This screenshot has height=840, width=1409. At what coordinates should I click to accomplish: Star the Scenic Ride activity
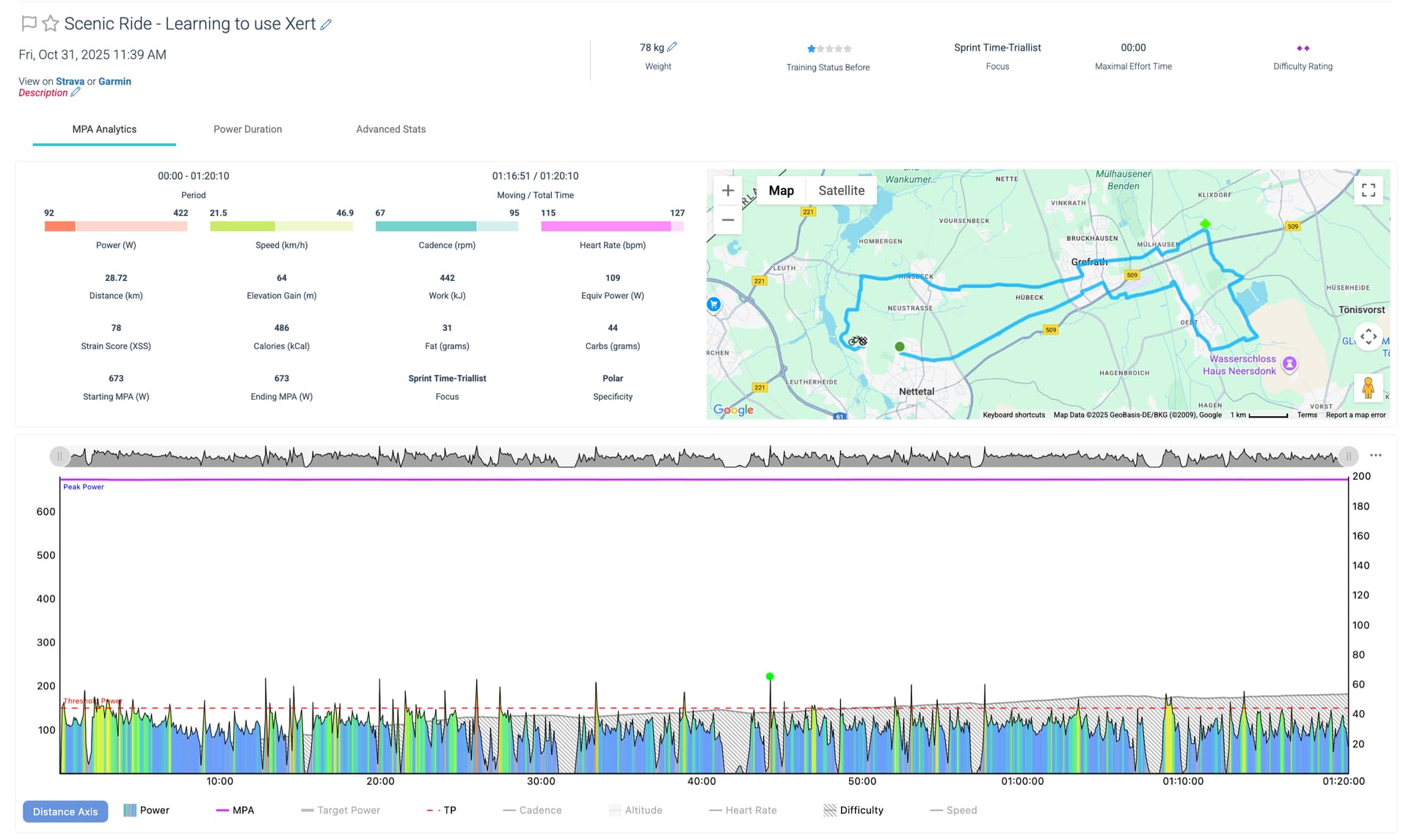click(50, 23)
